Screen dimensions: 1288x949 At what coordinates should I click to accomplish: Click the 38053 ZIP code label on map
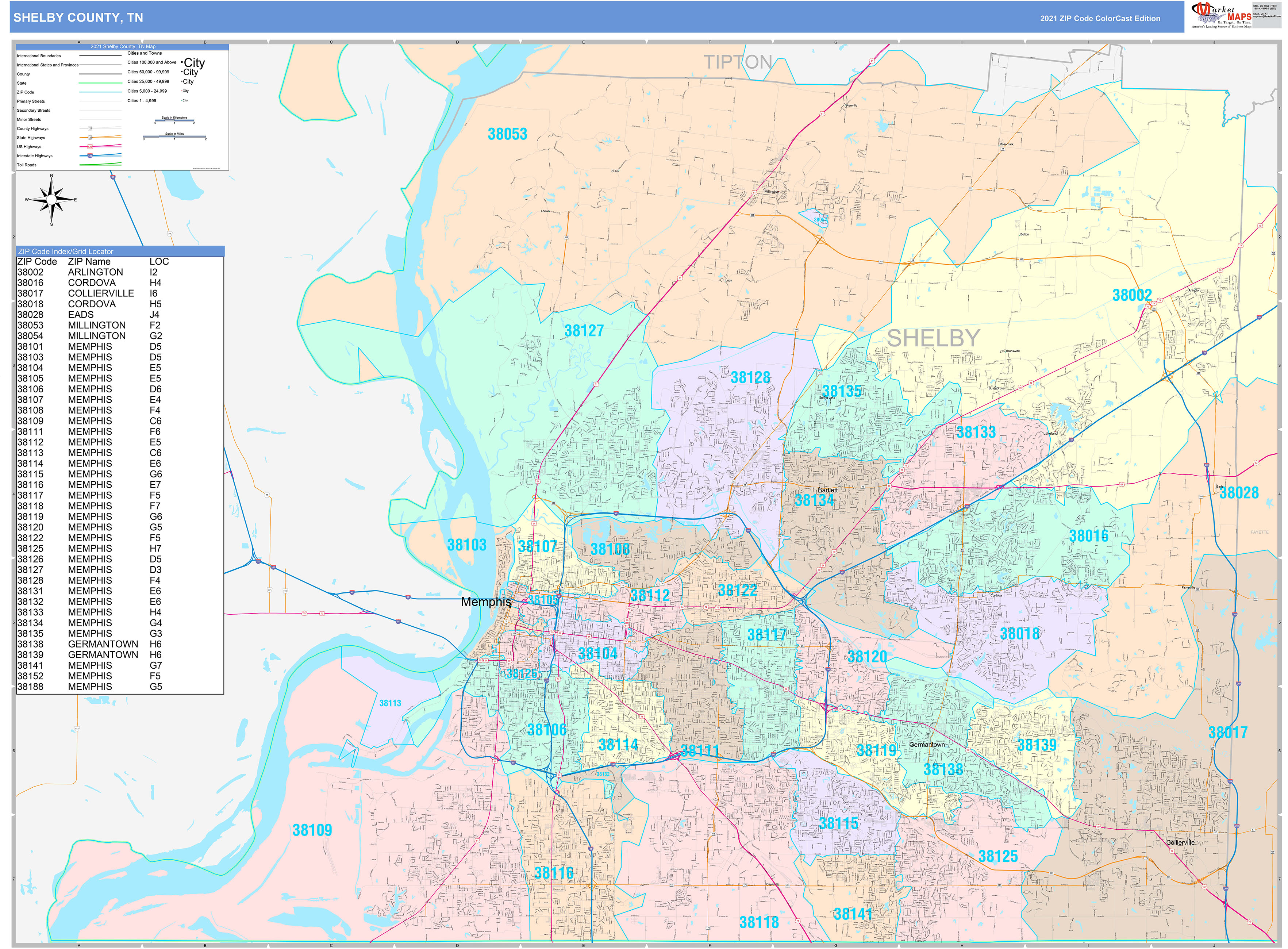(x=507, y=134)
